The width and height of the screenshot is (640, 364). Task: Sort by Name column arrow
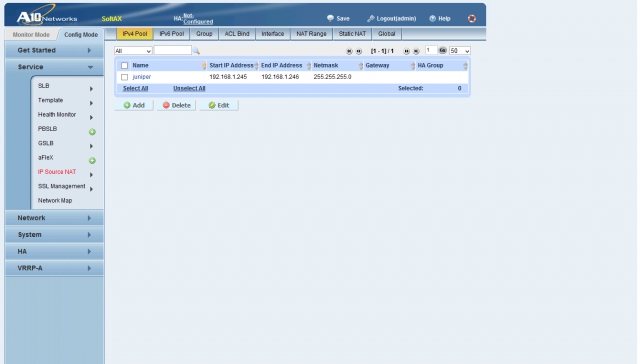click(204, 66)
